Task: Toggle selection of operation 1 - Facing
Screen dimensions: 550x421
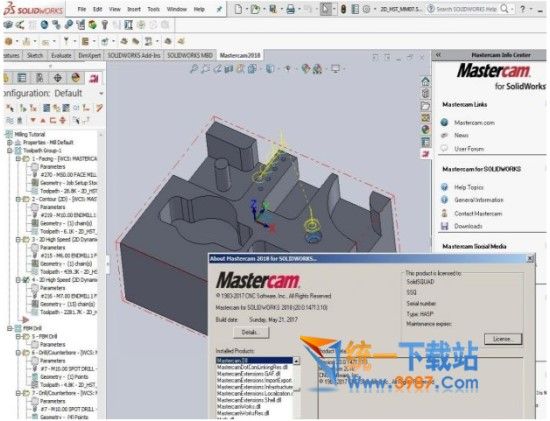Action: pos(26,159)
